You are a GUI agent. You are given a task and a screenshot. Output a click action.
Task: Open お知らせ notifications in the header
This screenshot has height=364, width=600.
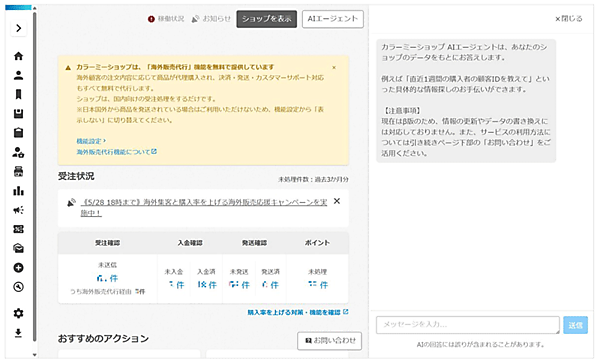click(x=211, y=19)
